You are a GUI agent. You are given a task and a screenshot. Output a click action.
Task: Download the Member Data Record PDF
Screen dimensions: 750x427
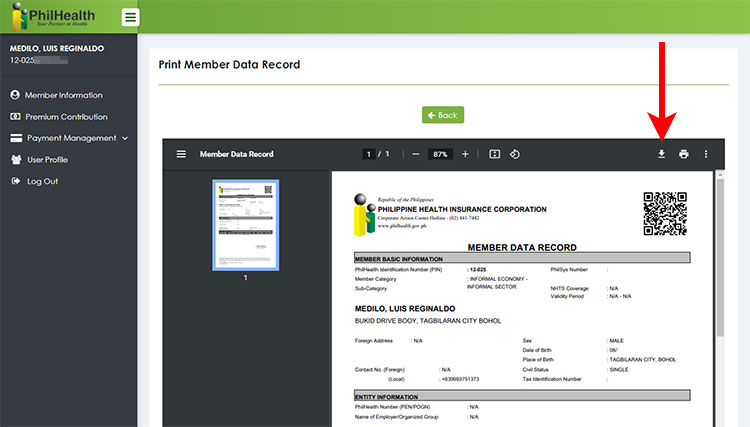(x=662, y=154)
